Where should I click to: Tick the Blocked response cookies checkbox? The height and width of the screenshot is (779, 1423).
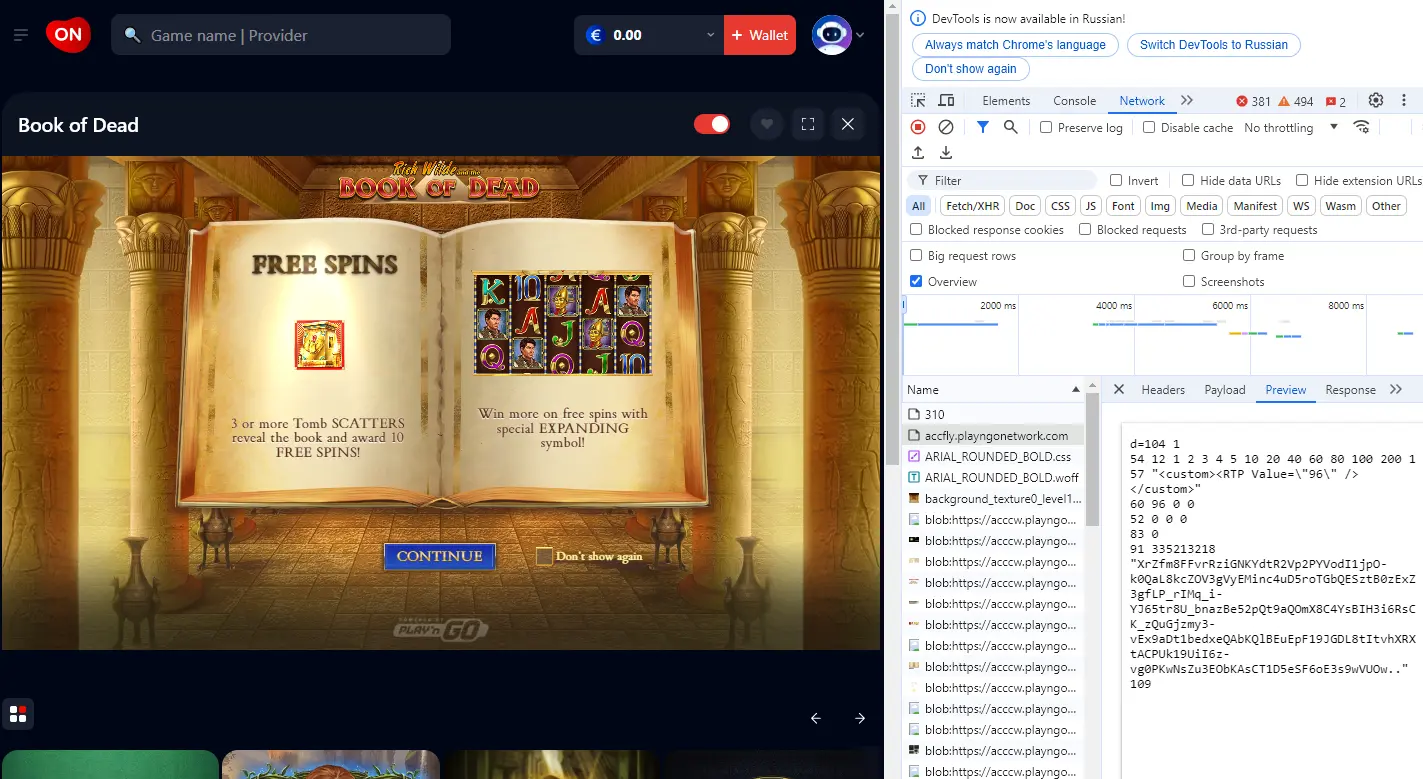pos(916,229)
